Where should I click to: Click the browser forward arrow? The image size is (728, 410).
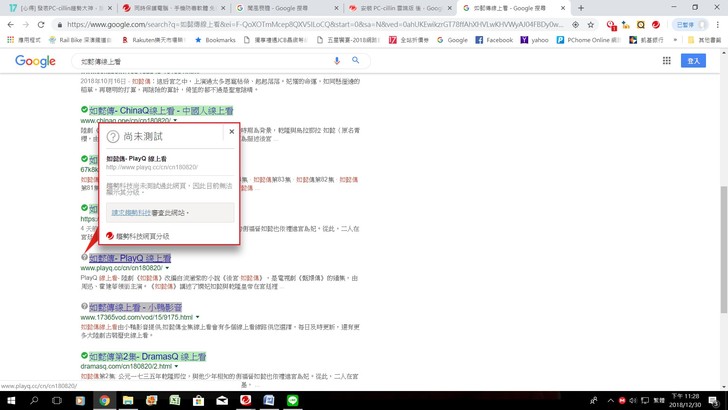26,25
